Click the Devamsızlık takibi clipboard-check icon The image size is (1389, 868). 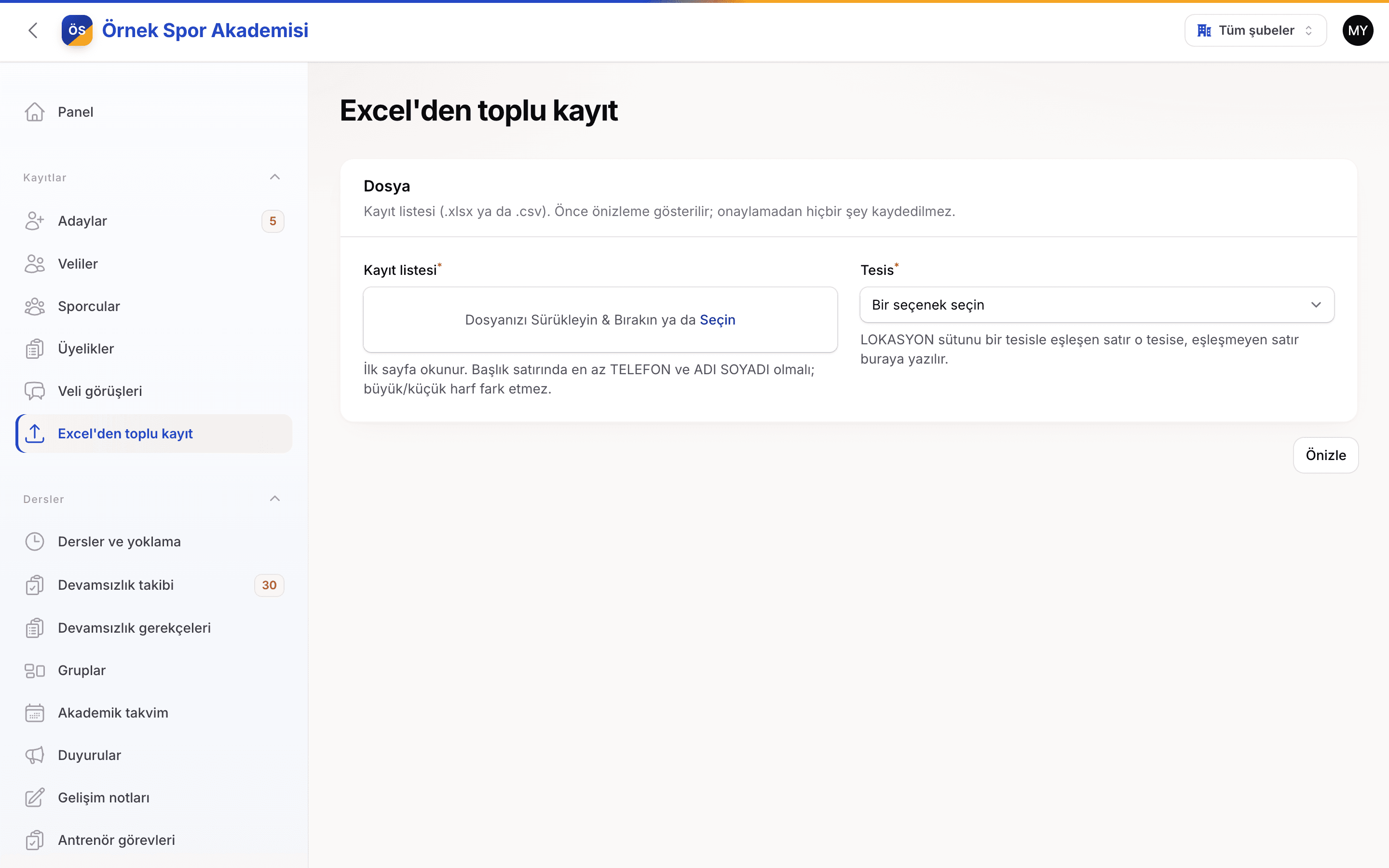[34, 585]
